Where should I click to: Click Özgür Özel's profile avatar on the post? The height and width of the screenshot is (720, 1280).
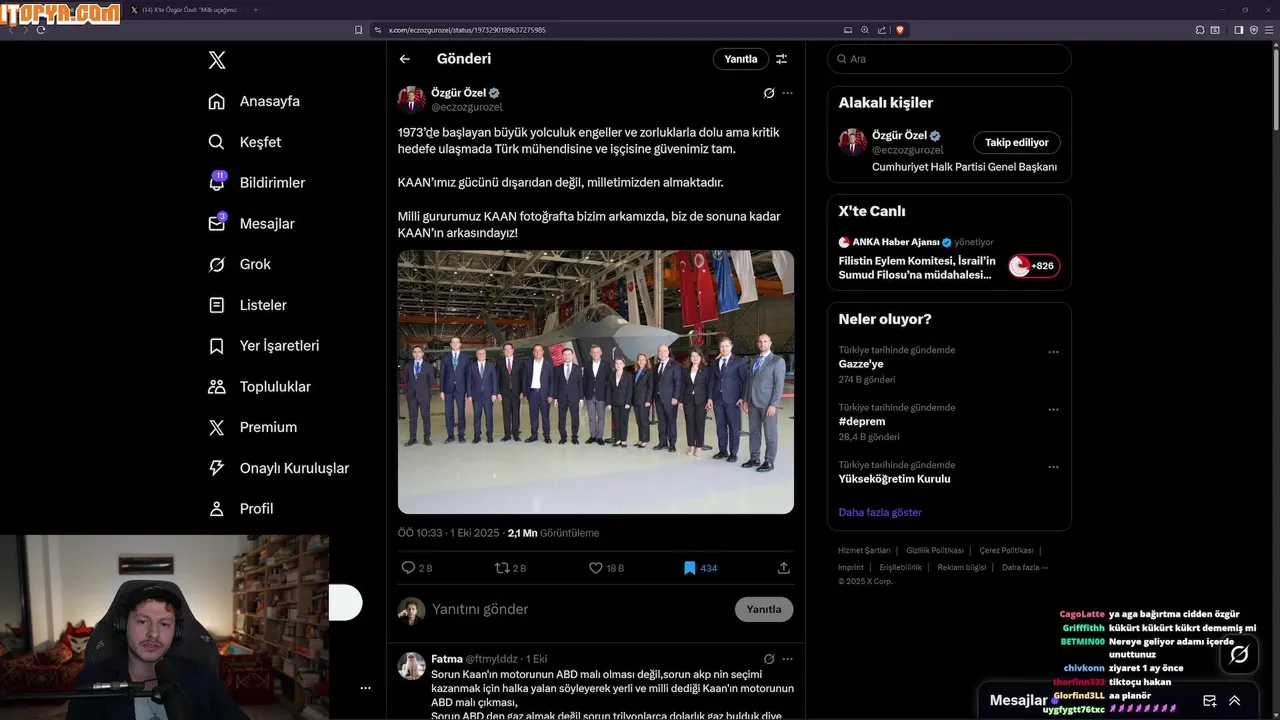(x=412, y=100)
